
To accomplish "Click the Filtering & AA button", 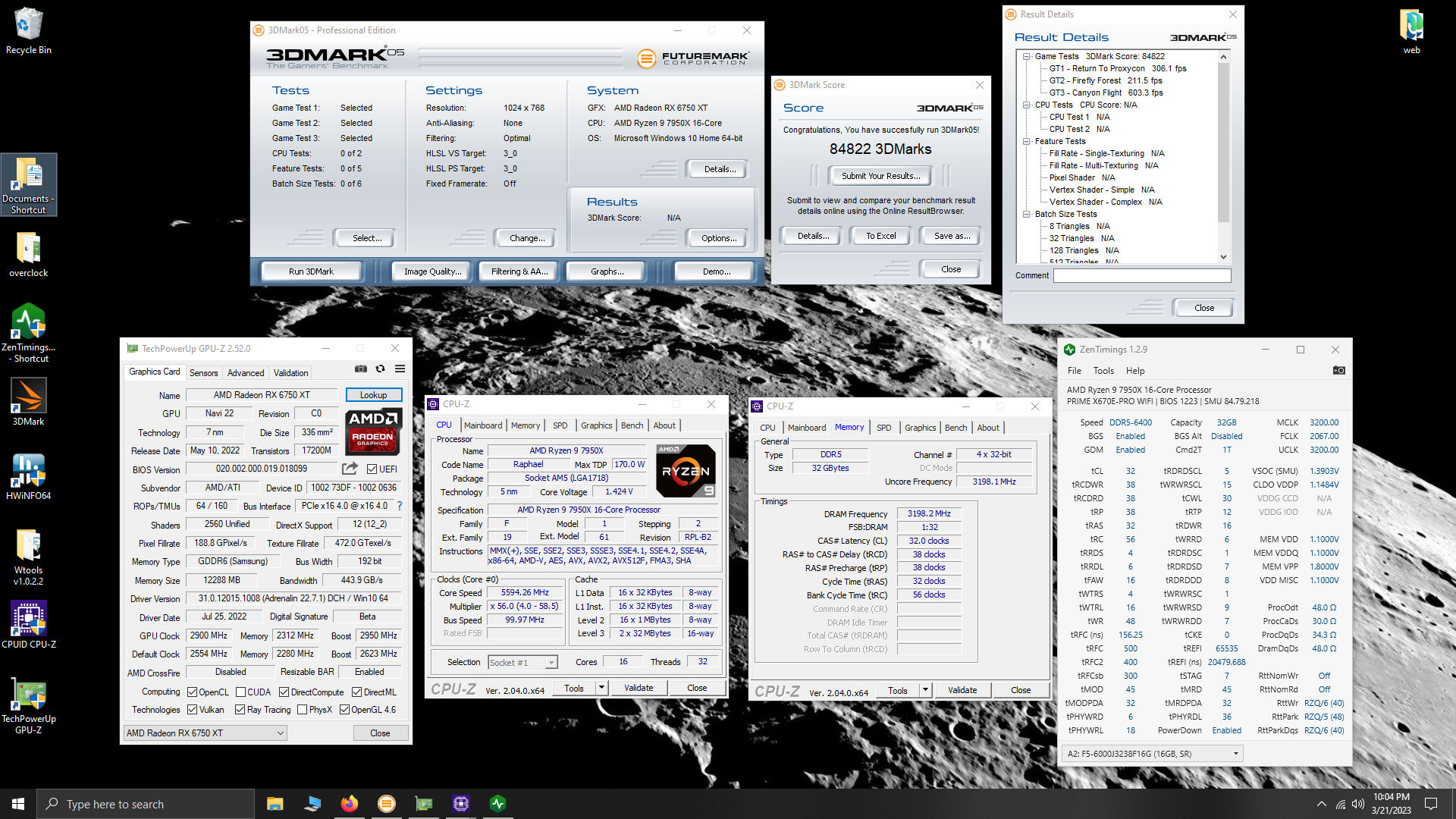I will pos(519,271).
